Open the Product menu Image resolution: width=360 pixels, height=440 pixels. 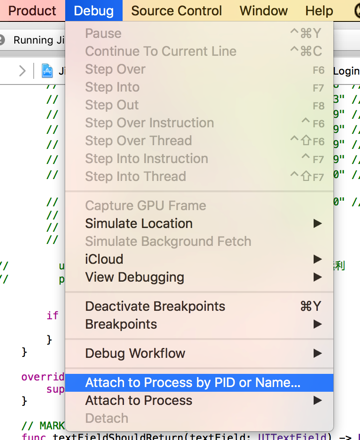[x=32, y=11]
